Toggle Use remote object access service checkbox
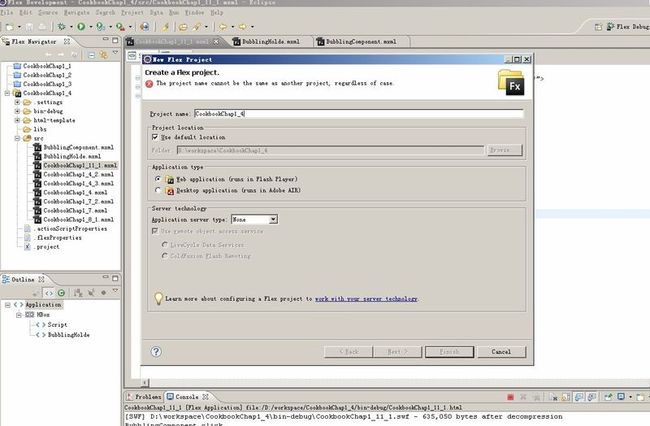 155,231
